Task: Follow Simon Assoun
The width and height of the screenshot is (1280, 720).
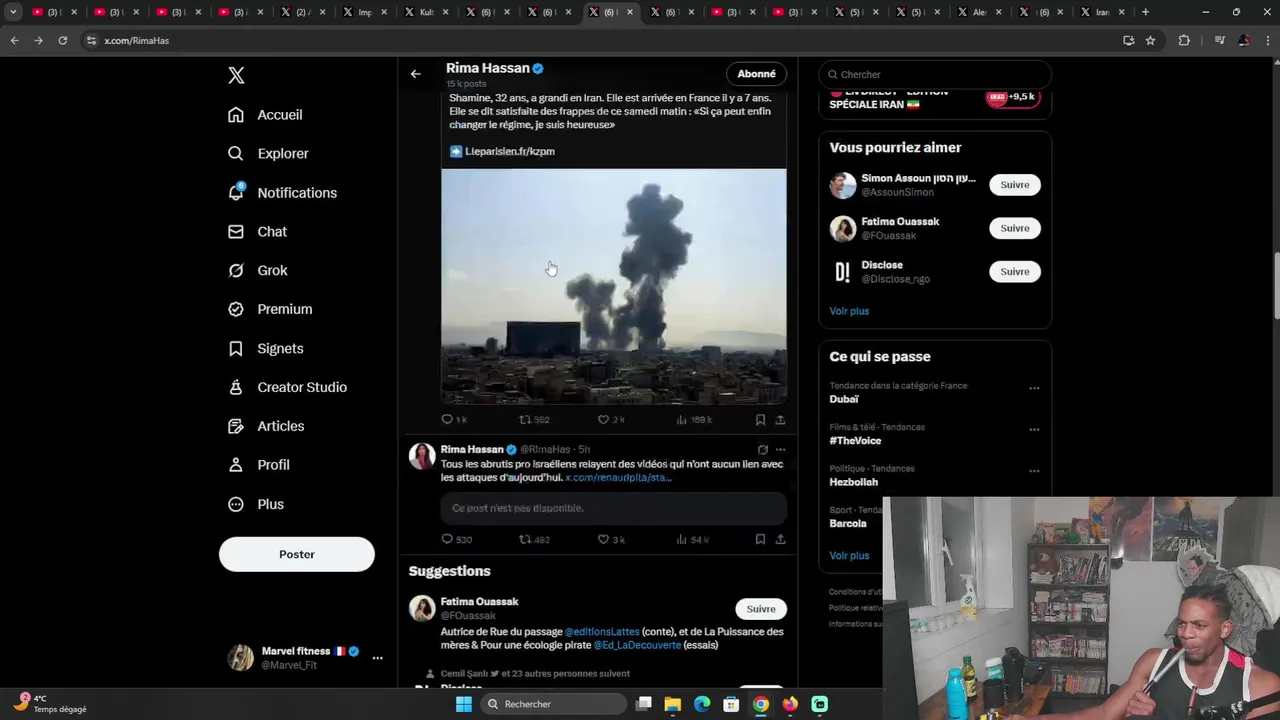Action: click(1015, 185)
